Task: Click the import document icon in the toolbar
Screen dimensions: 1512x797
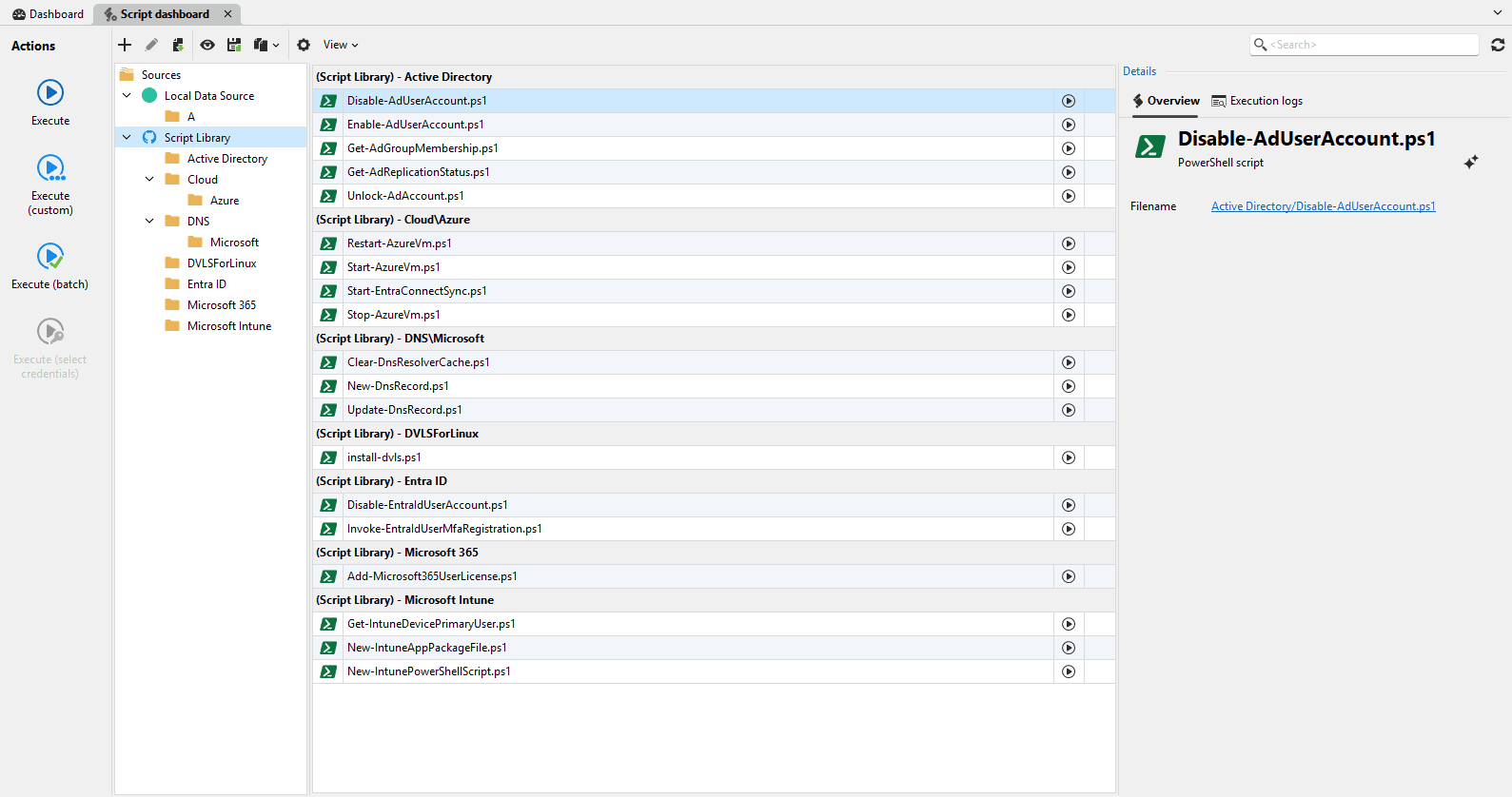Action: point(178,45)
